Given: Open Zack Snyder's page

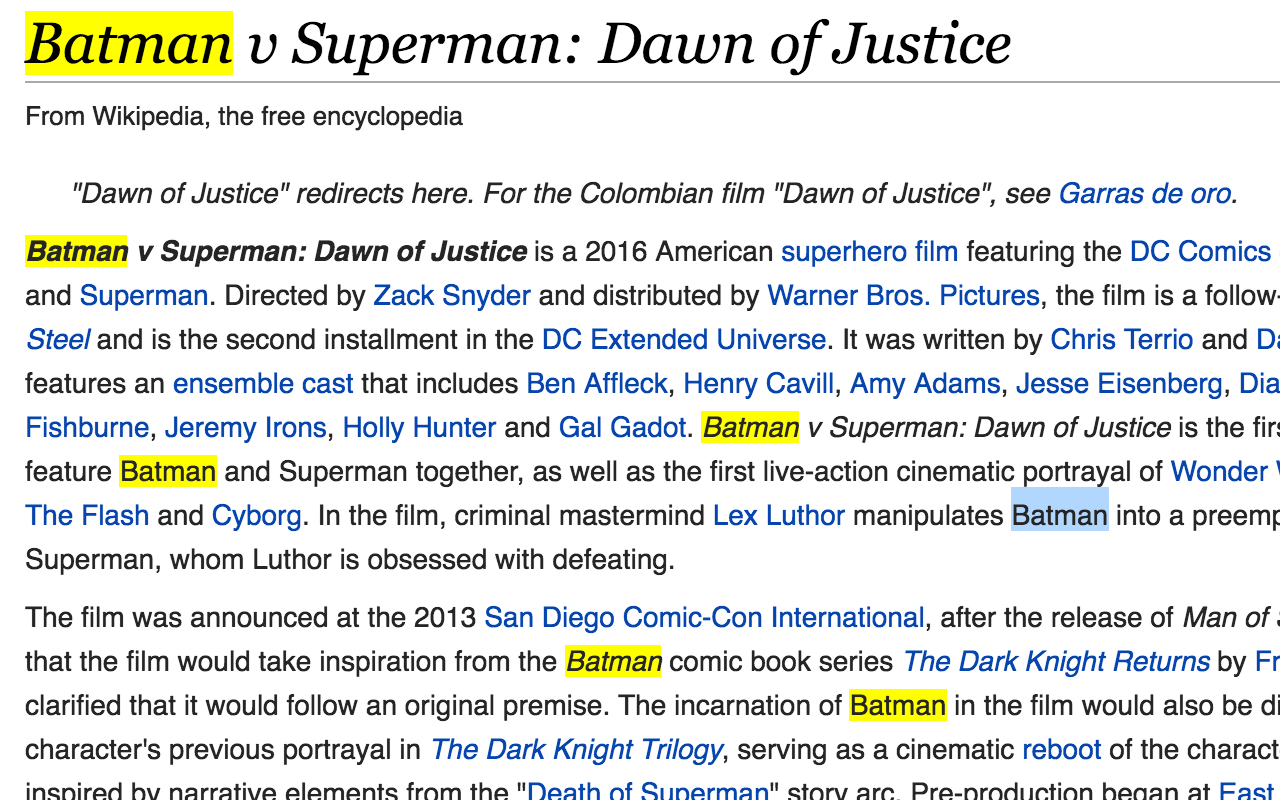Looking at the screenshot, I should (452, 295).
